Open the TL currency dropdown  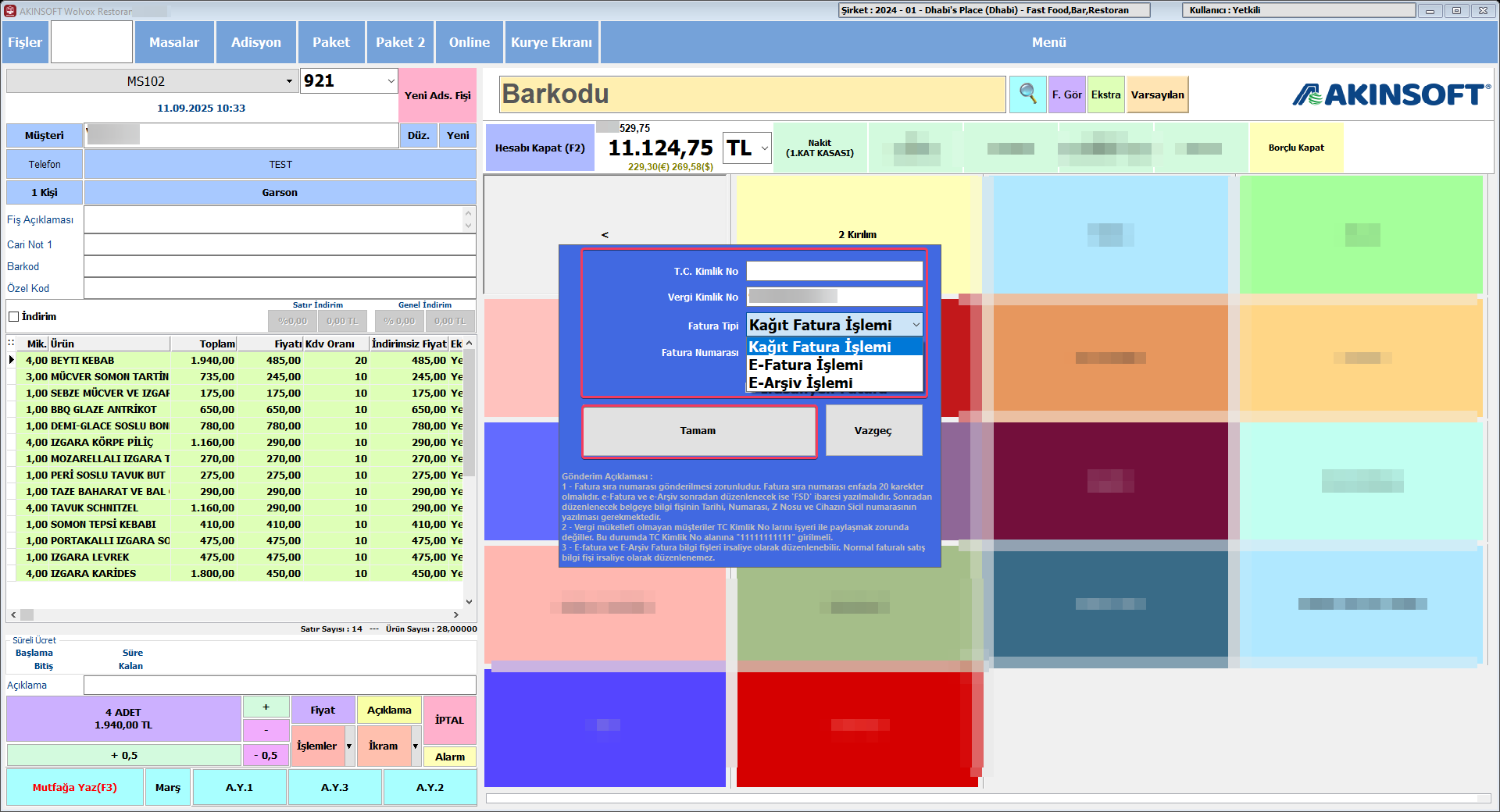click(765, 148)
